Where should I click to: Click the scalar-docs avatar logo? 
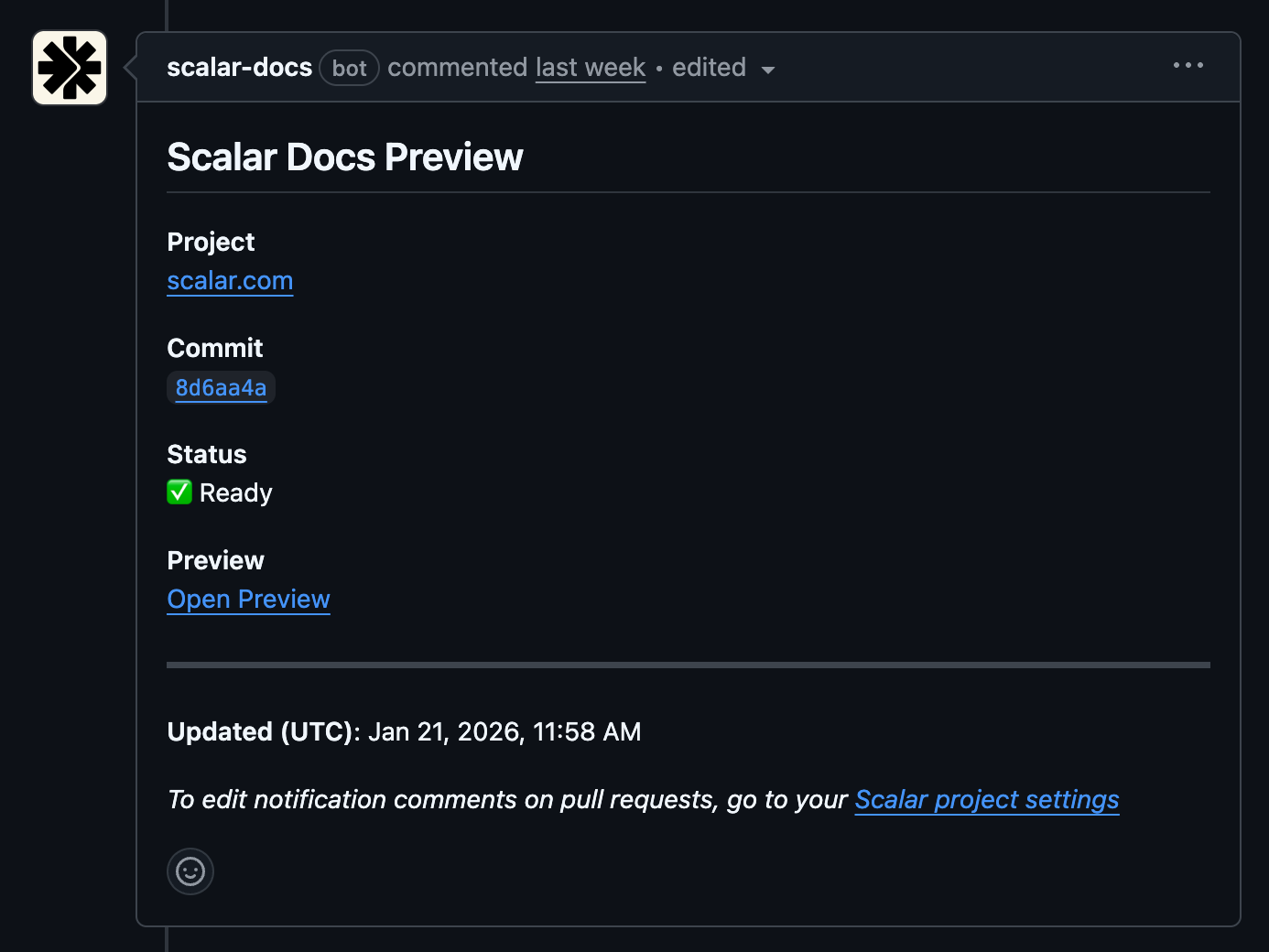pos(70,68)
